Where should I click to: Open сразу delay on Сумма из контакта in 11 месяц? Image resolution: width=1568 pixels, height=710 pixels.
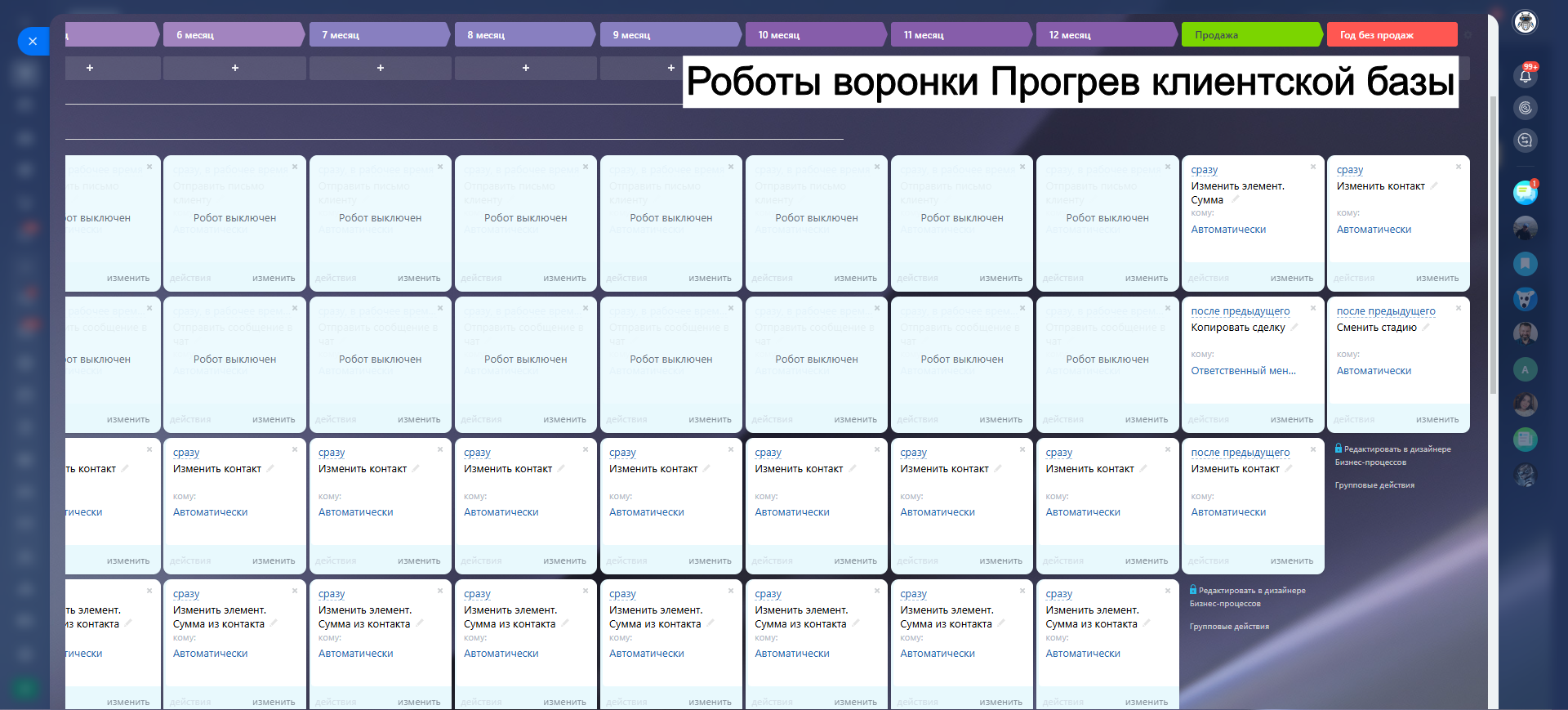pos(914,594)
